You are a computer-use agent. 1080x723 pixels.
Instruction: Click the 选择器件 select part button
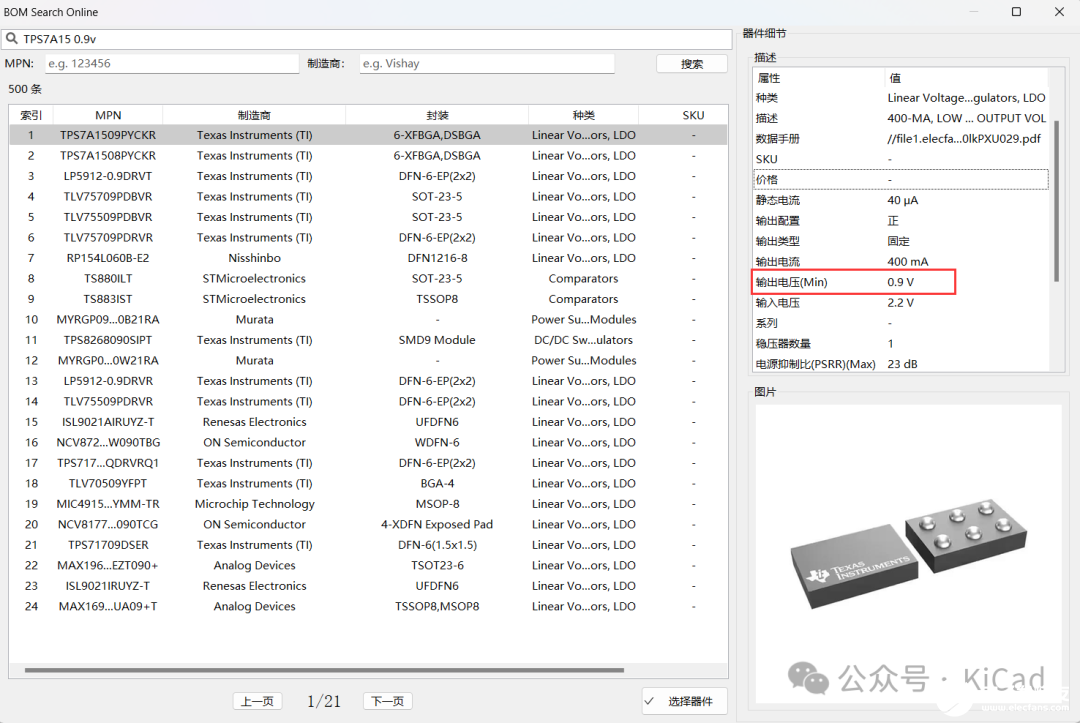[x=685, y=701]
